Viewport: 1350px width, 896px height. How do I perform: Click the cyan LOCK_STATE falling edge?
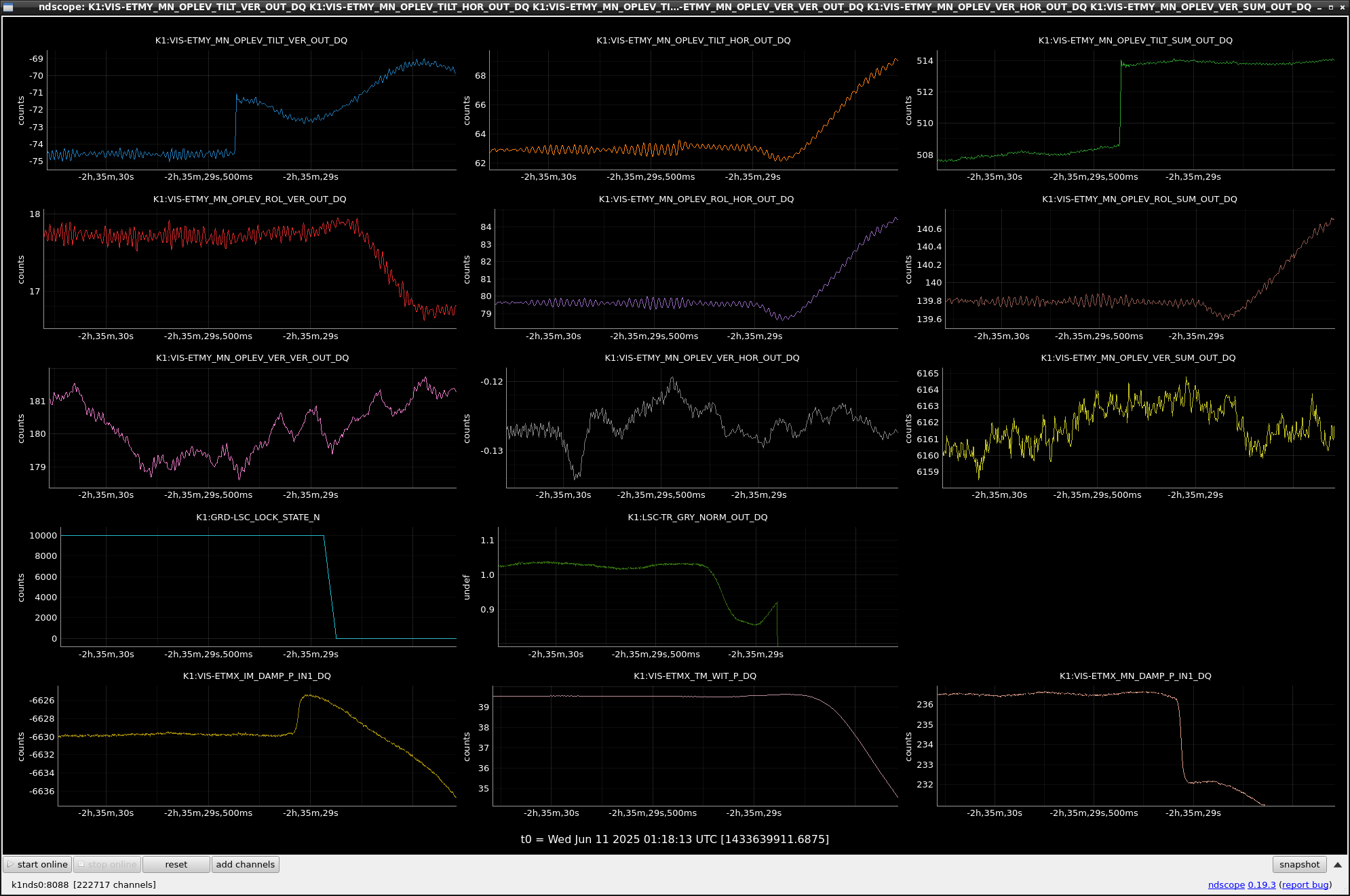330,587
